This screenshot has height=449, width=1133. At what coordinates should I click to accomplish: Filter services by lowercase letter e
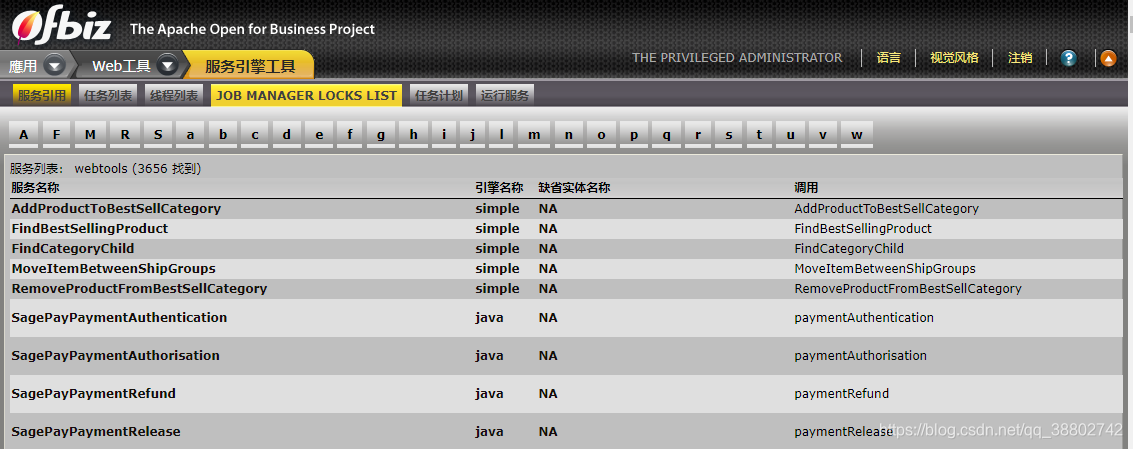pyautogui.click(x=319, y=134)
